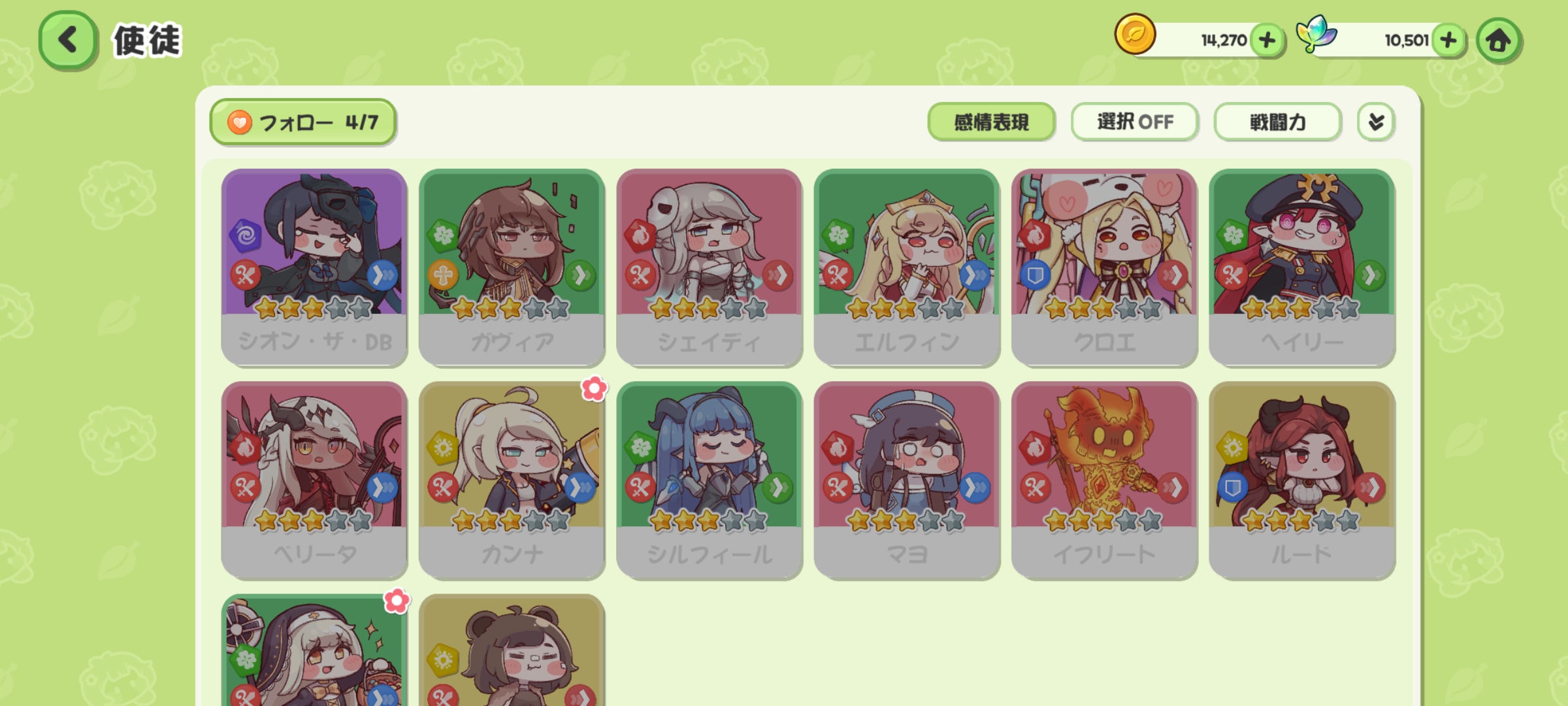Viewport: 1568px width, 706px height.
Task: Choose the イフリート character card
Action: click(1104, 480)
